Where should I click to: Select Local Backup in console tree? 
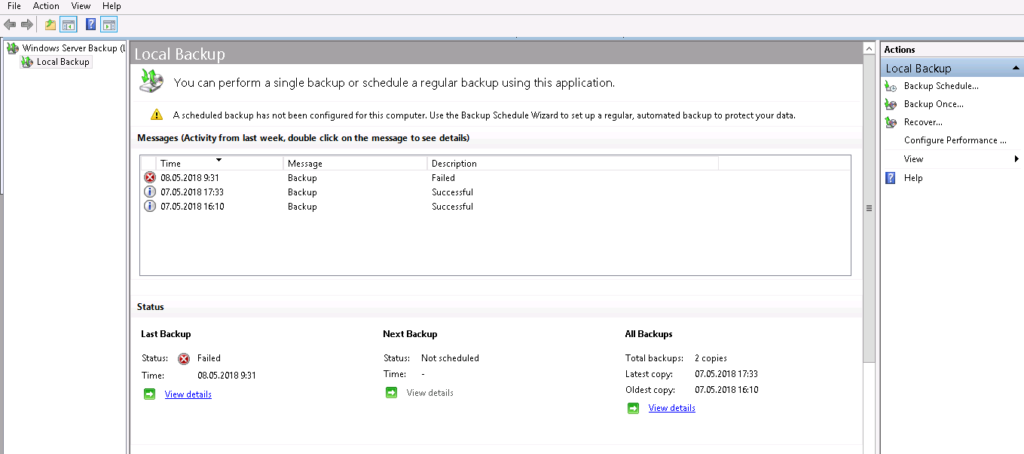(x=63, y=62)
